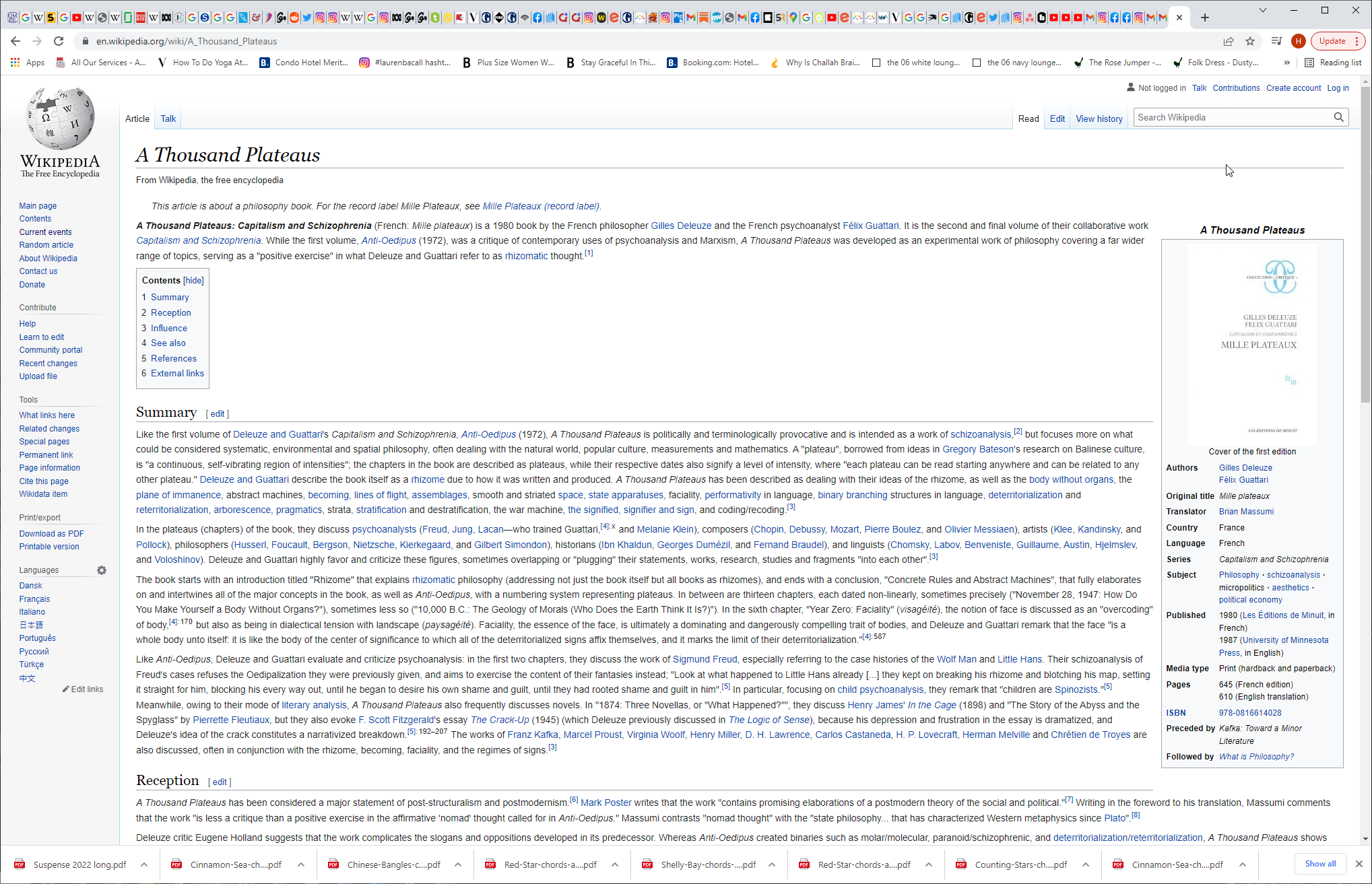Click What is Philosophy? in infobox

point(1256,757)
